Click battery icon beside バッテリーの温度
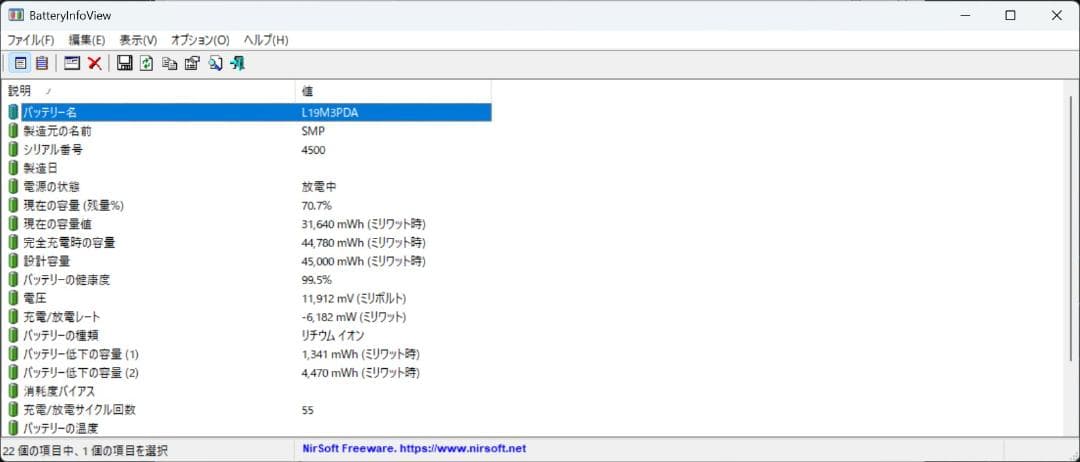The image size is (1080, 462). [13, 428]
